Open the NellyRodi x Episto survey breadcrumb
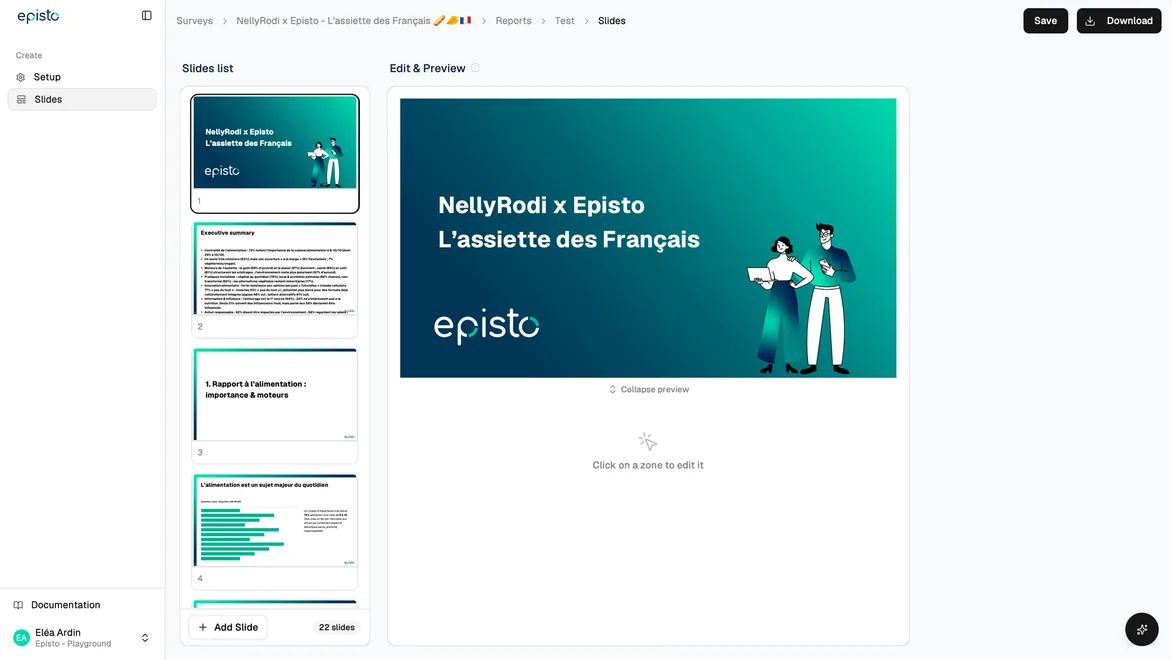 pos(354,21)
